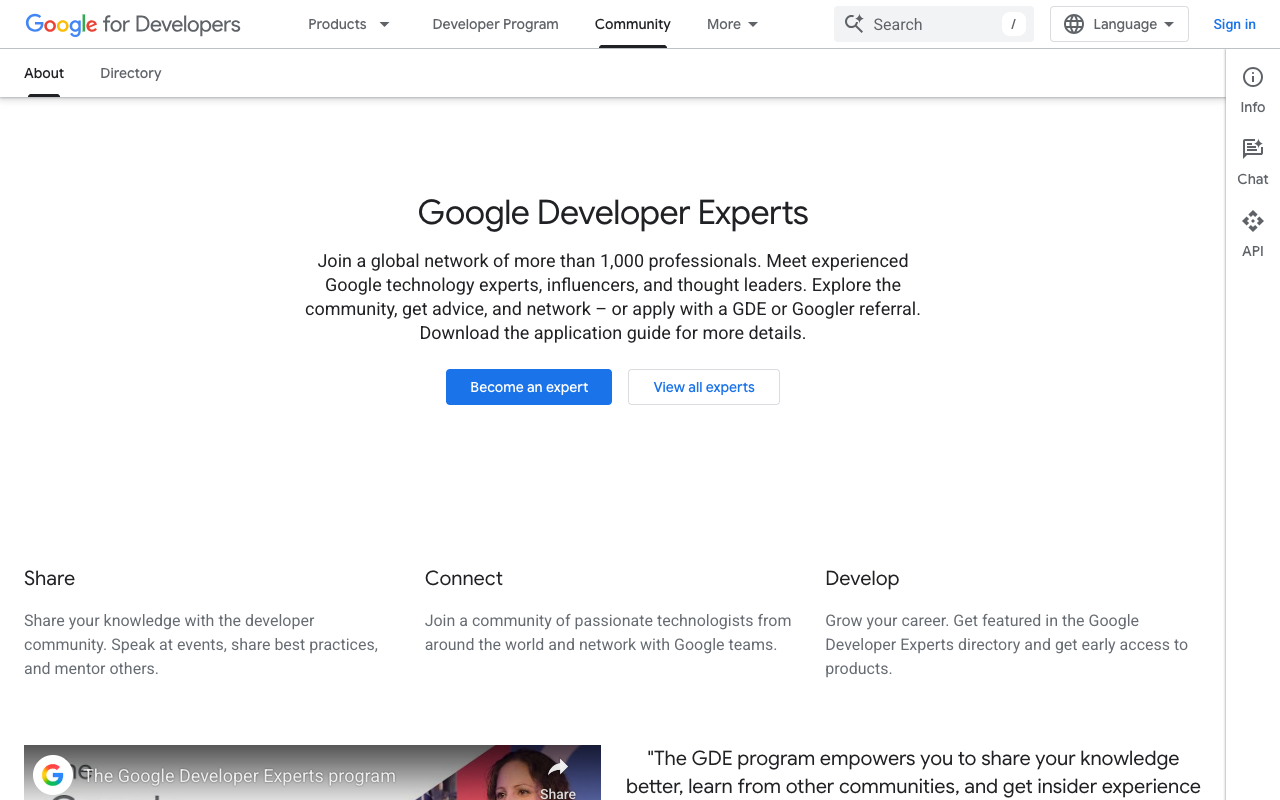This screenshot has width=1280, height=800.
Task: Select Developer Program in the top navigation
Action: [x=495, y=24]
